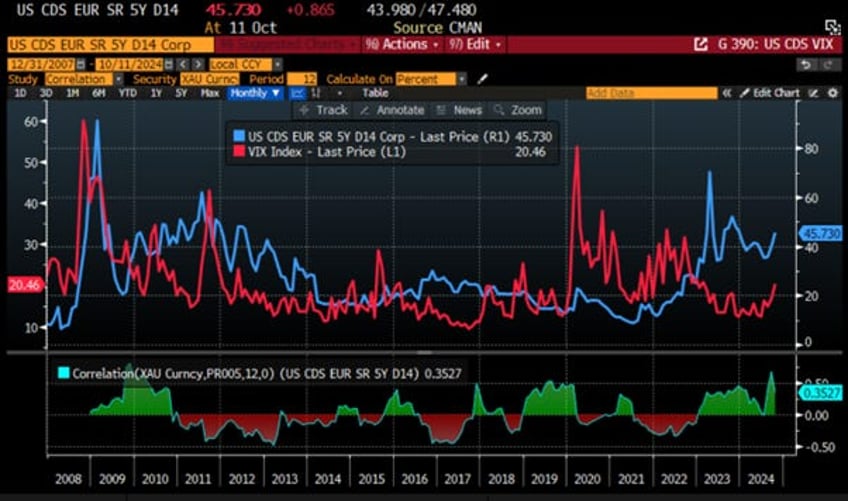Click the US CDS EUR SR 5Y security field
Image resolution: width=848 pixels, height=501 pixels.
pyautogui.click(x=110, y=44)
